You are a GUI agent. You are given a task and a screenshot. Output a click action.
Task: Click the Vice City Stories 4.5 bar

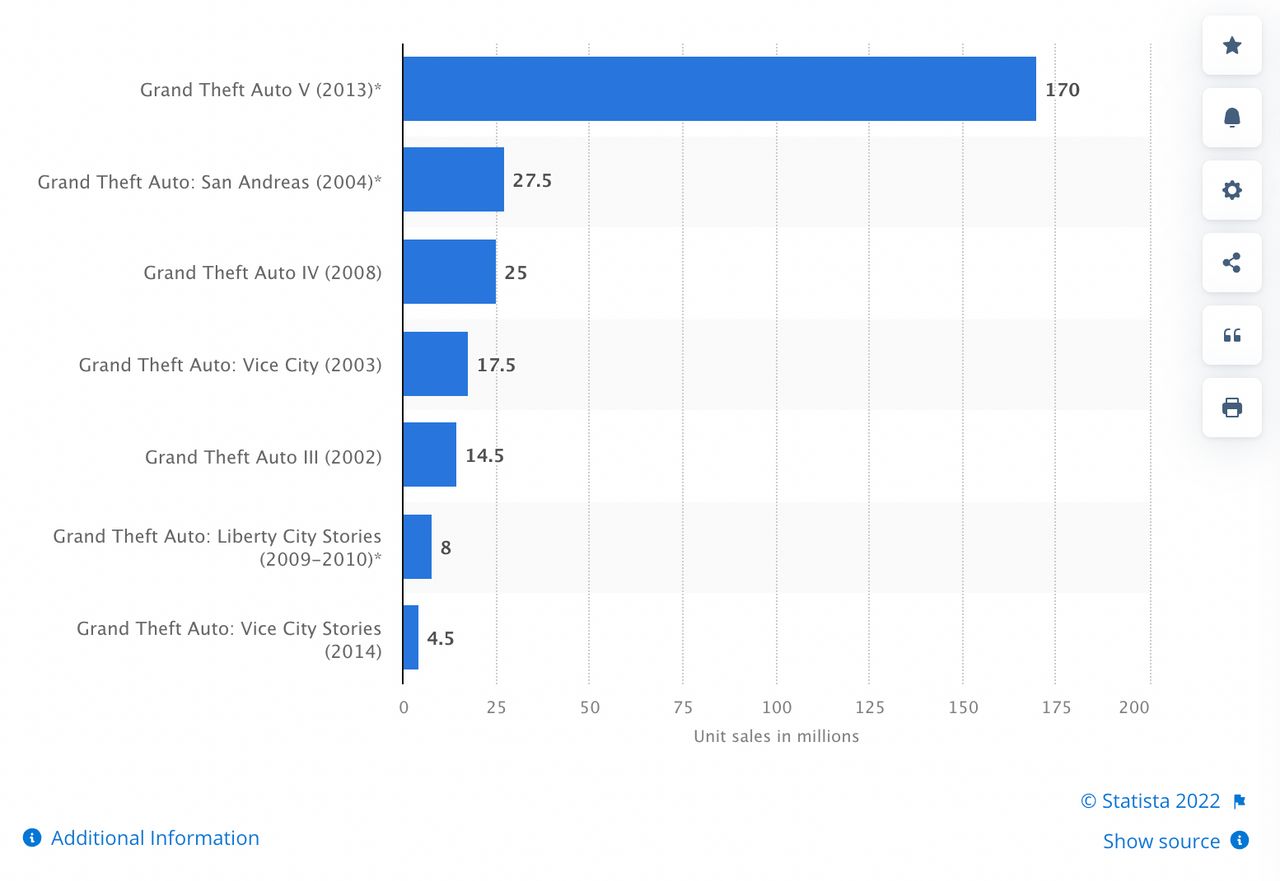[411, 638]
